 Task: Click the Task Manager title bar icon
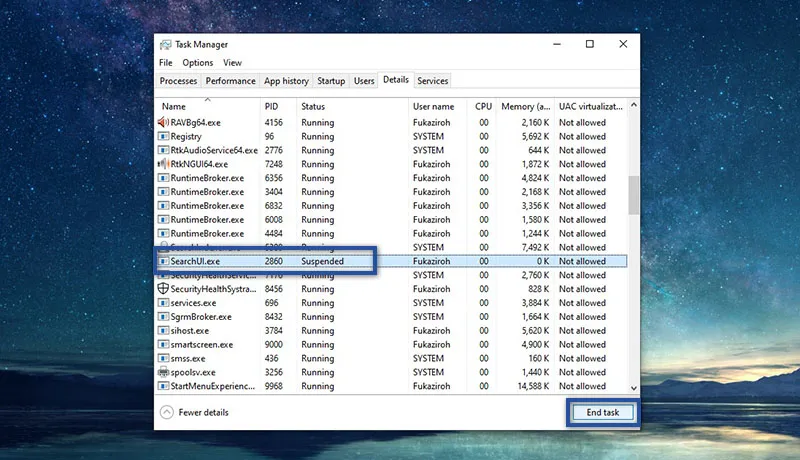coord(165,45)
